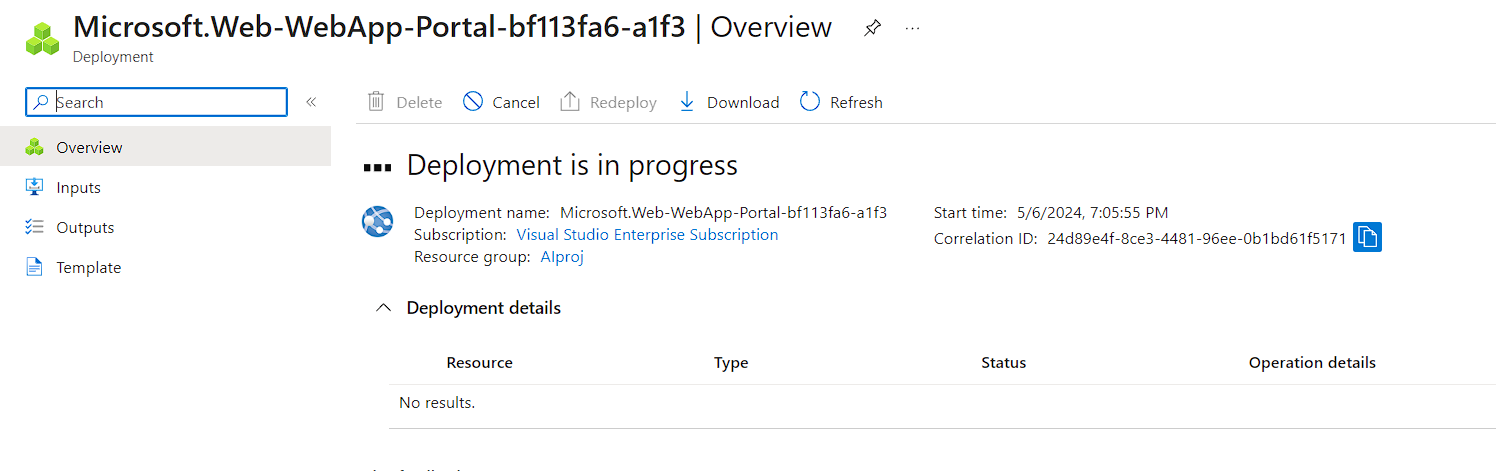Click the Inputs monitor icon
1496x471 pixels.
[x=35, y=187]
